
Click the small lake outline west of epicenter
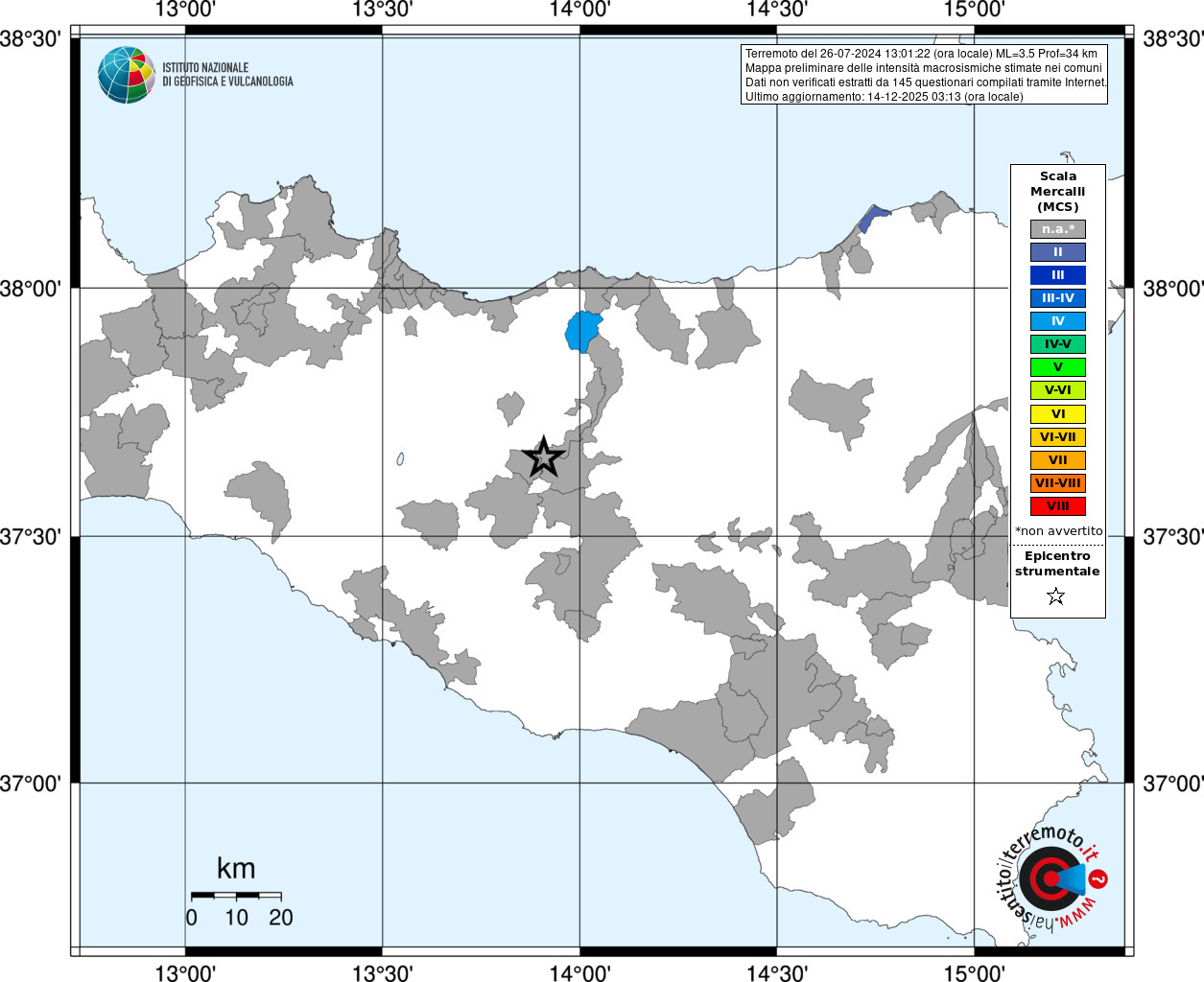coord(400,460)
